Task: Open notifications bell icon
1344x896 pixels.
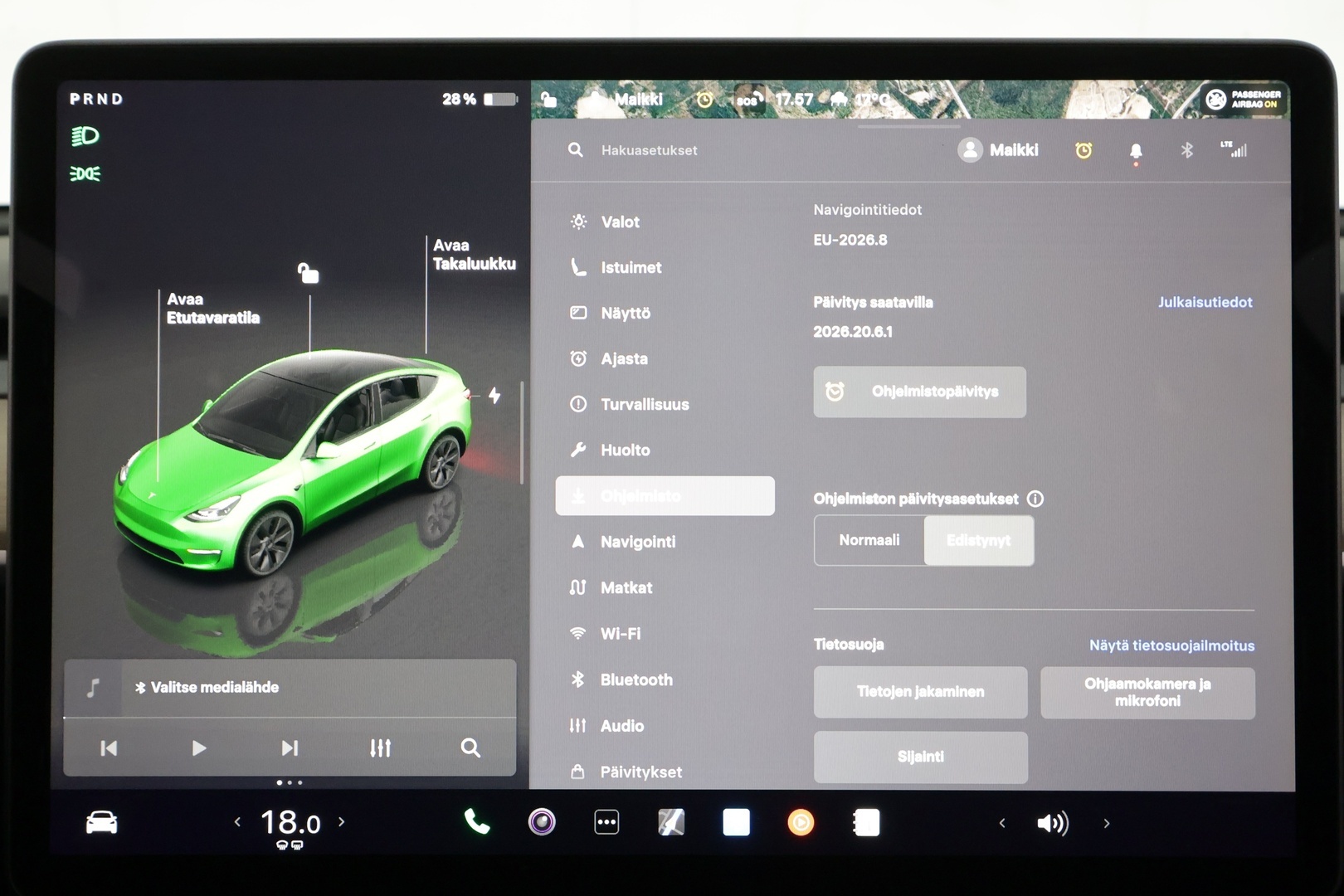Action: coord(1136,151)
